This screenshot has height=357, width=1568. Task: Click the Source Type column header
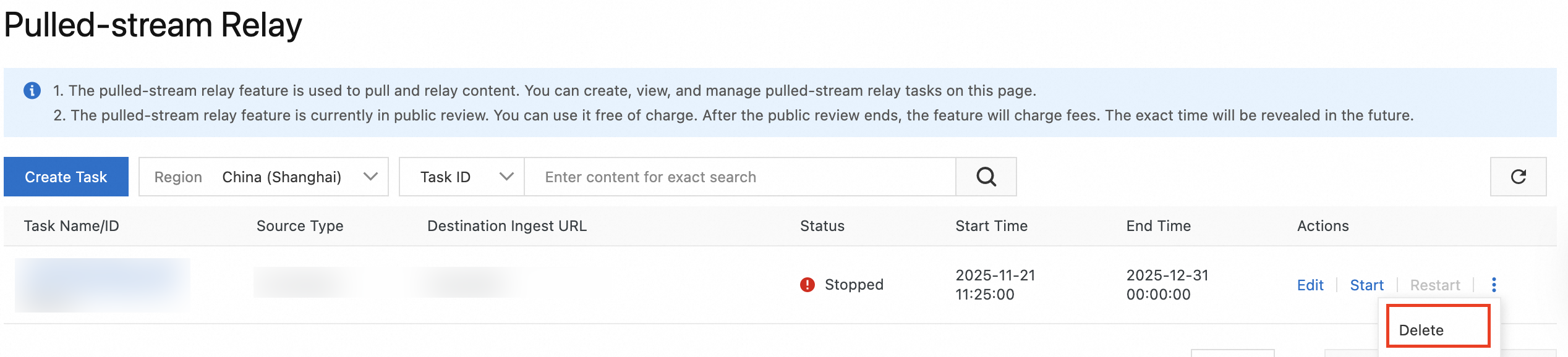tap(300, 226)
